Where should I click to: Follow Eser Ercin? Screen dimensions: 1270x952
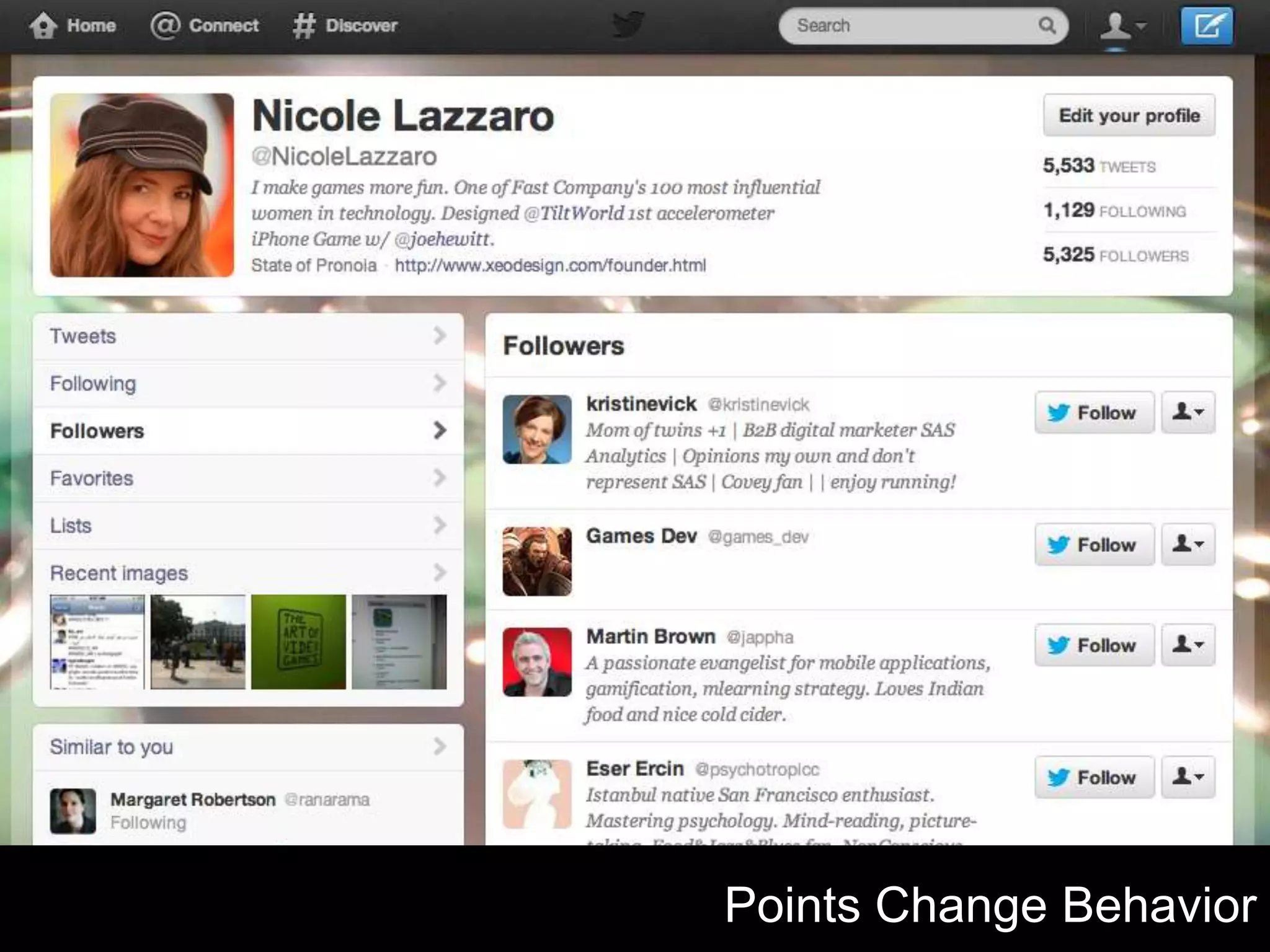(x=1095, y=777)
